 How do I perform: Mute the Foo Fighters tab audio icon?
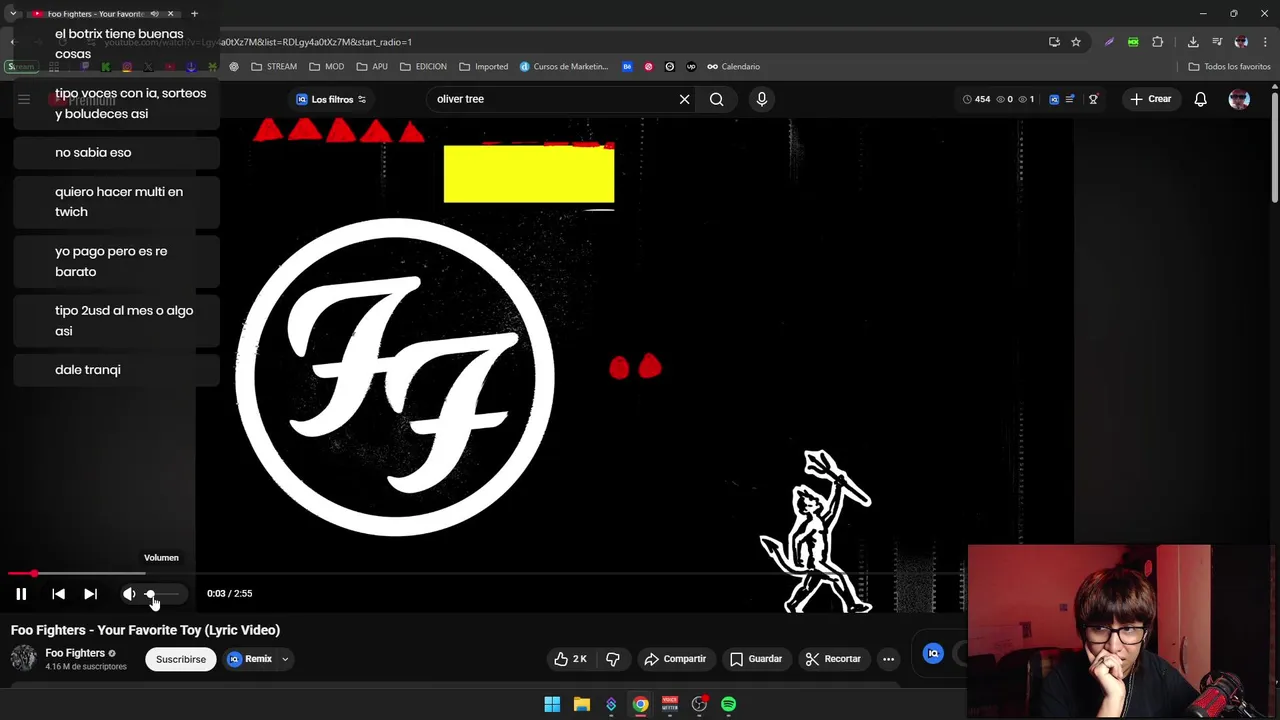pos(154,14)
